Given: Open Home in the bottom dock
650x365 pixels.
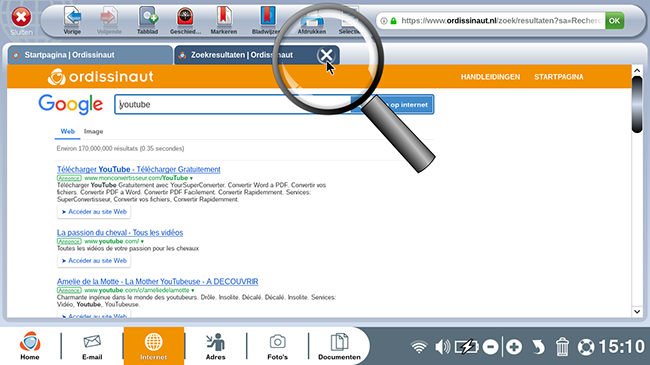Looking at the screenshot, I should (30, 346).
